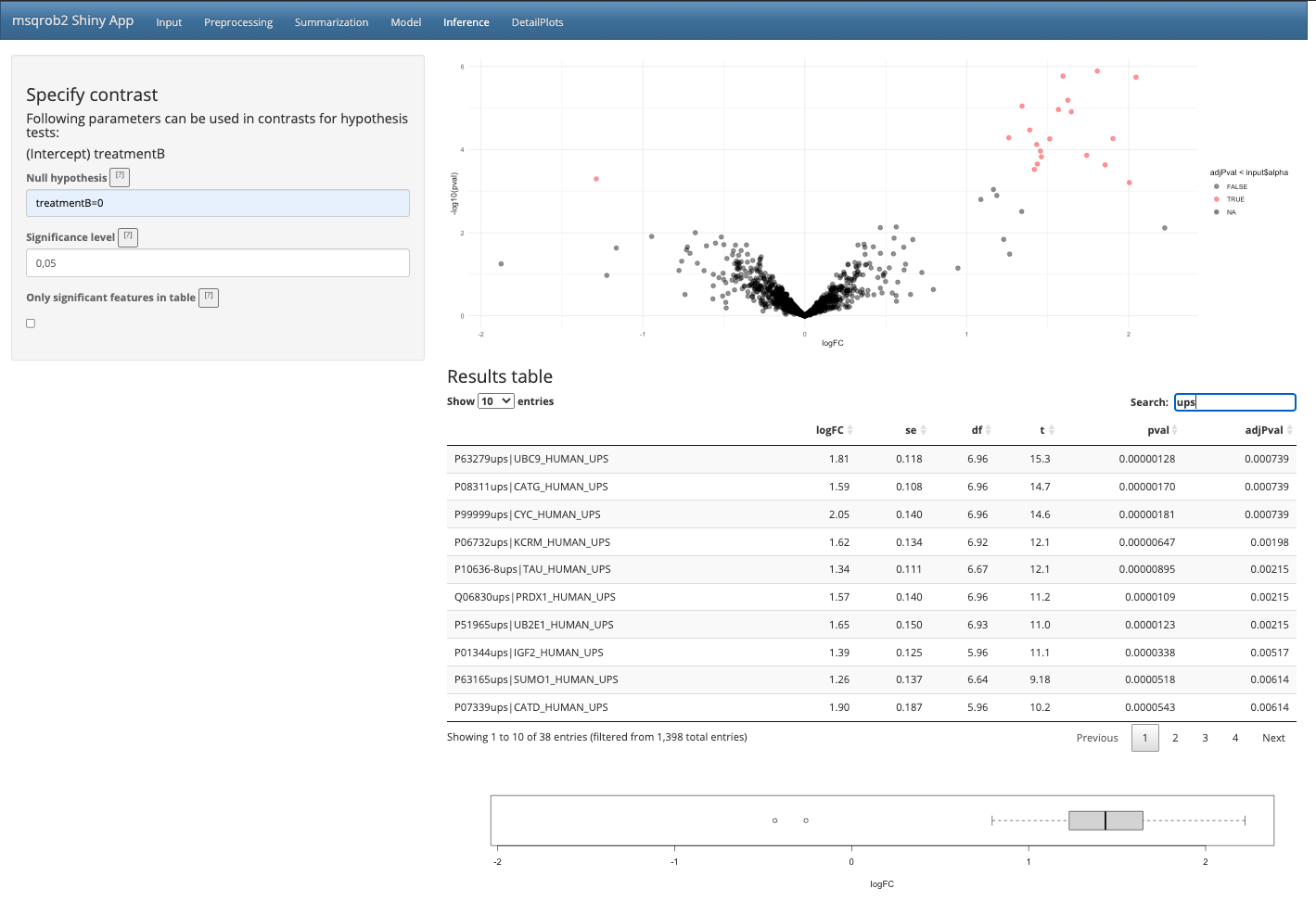The image size is (1316, 901).
Task: Jump to page 3 of results
Action: pyautogui.click(x=1205, y=738)
